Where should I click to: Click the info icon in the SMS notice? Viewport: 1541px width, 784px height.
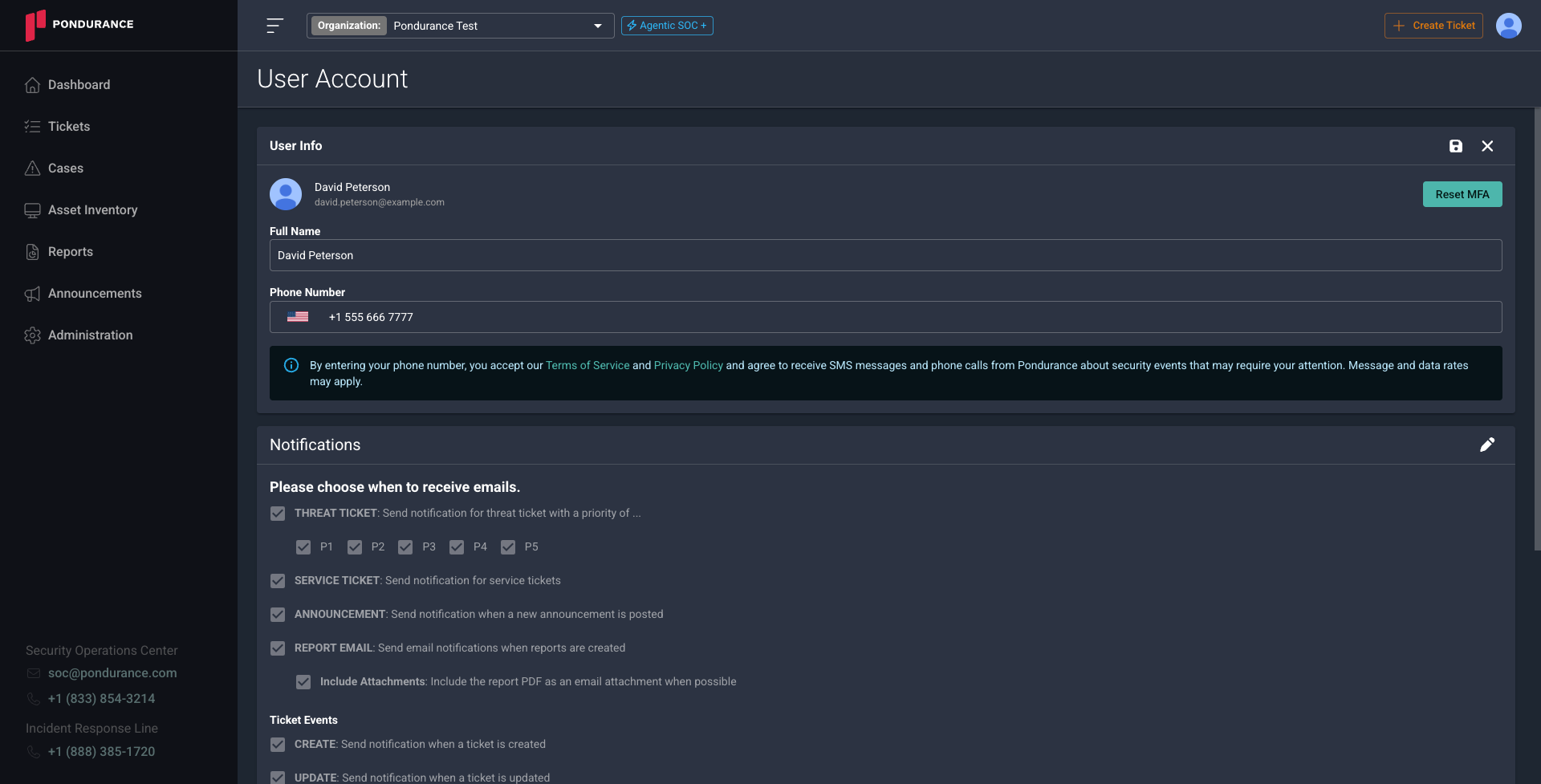click(x=291, y=365)
